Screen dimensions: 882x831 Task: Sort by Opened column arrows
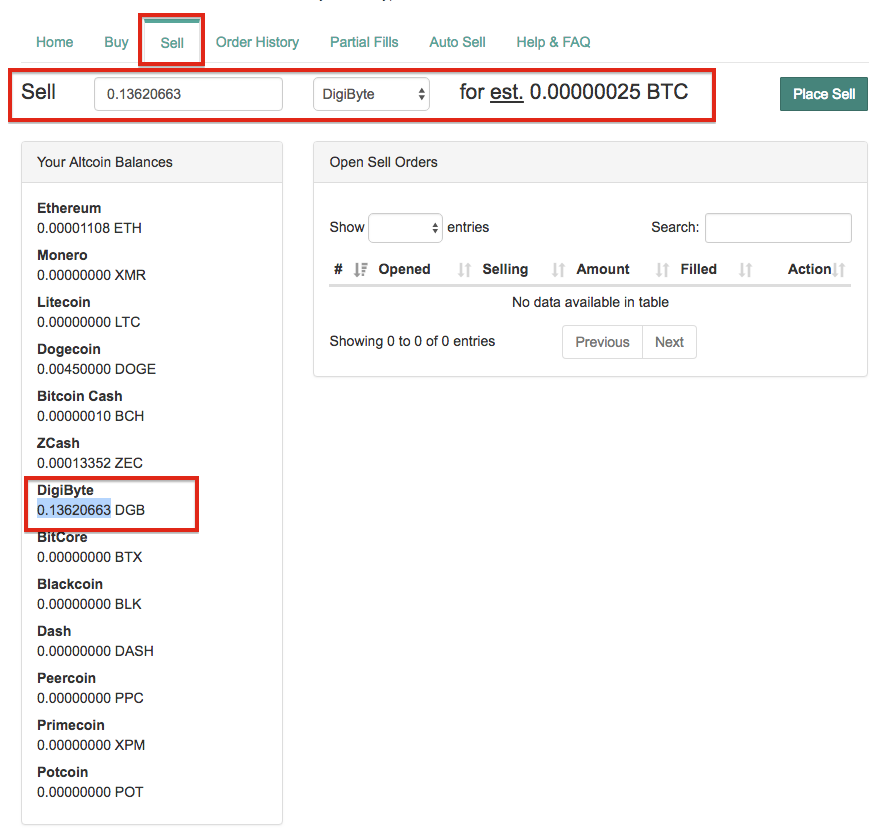tap(464, 270)
